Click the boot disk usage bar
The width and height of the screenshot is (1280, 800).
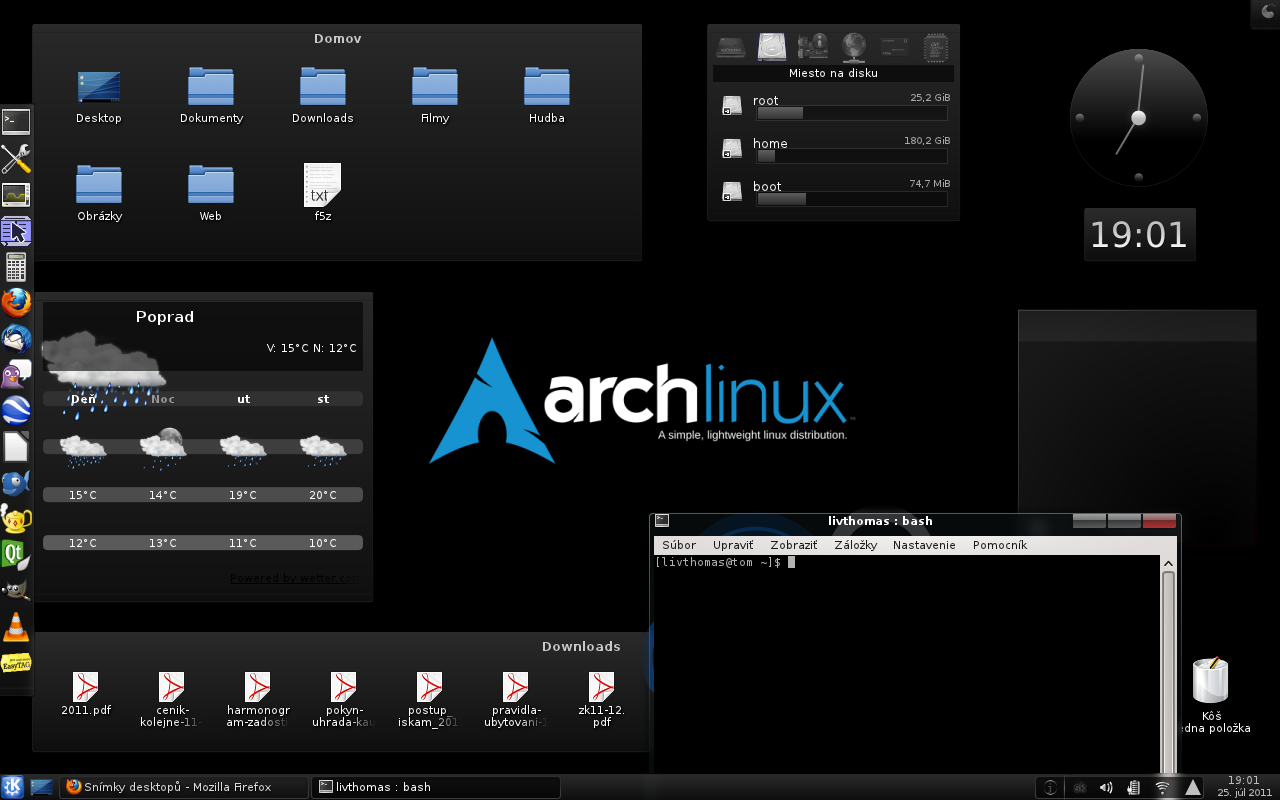click(852, 199)
